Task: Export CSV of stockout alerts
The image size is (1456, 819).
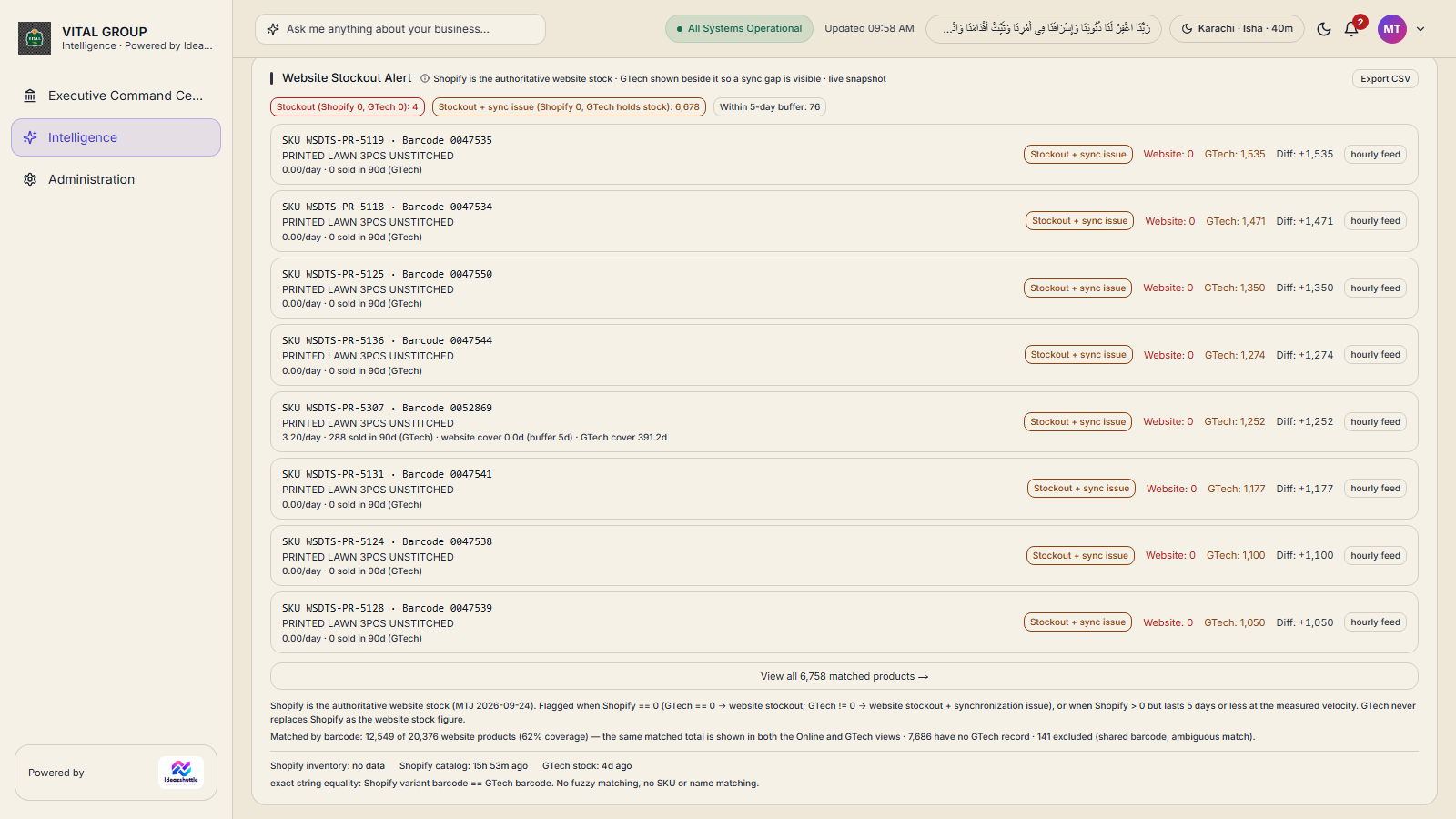Action: [x=1385, y=79]
